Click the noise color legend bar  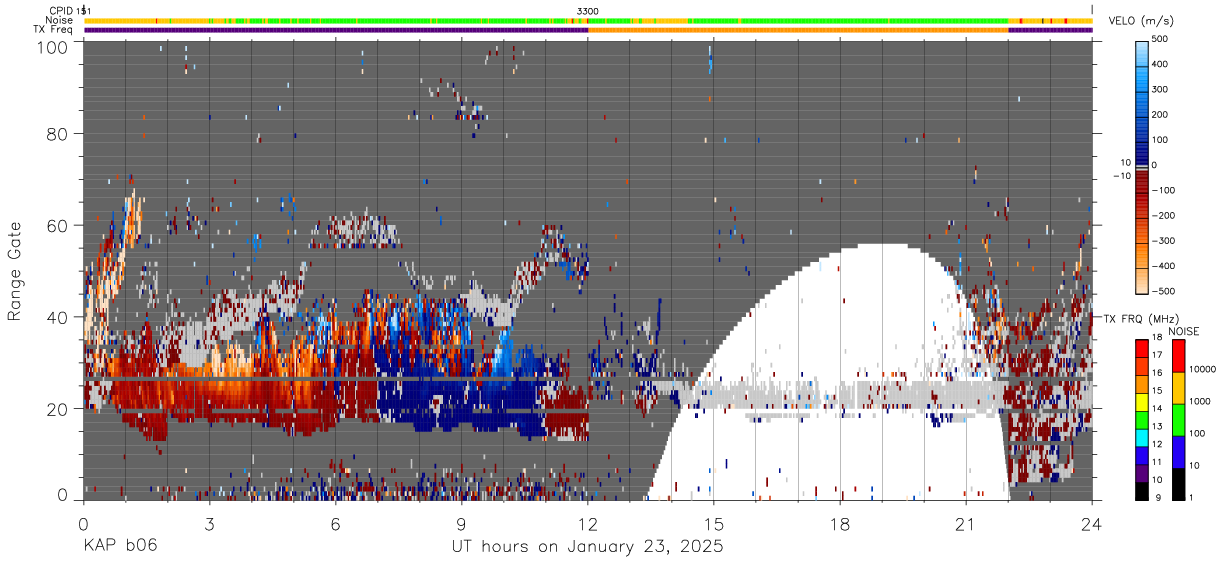click(x=1180, y=419)
